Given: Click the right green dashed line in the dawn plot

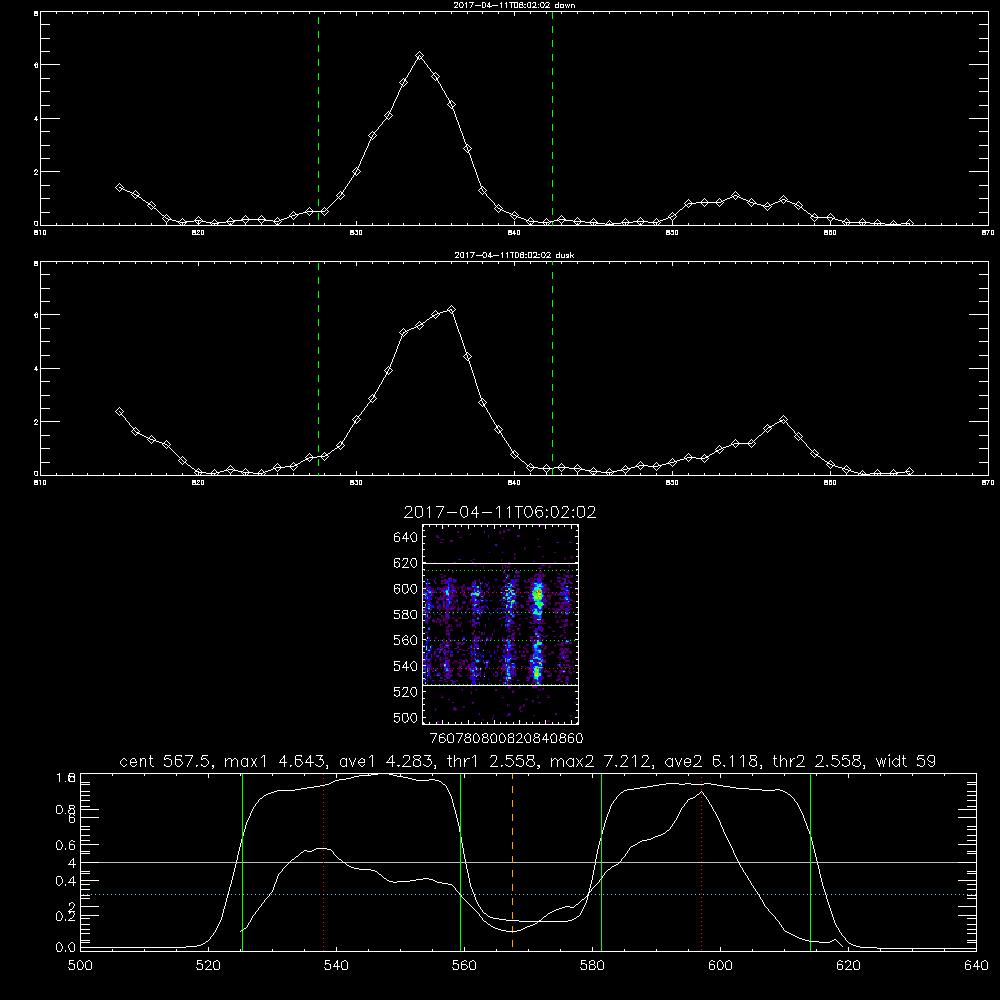Looking at the screenshot, I should (x=552, y=118).
